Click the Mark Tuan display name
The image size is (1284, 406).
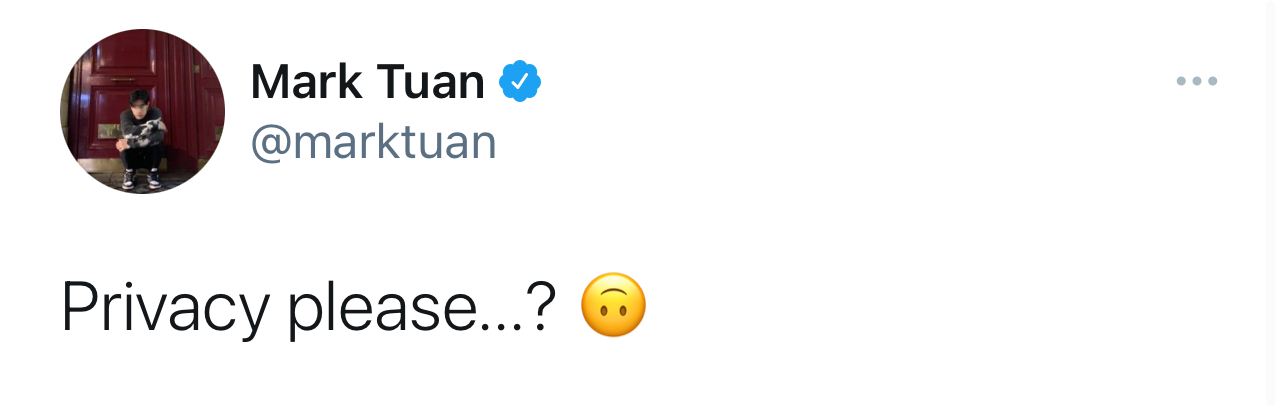pyautogui.click(x=367, y=82)
